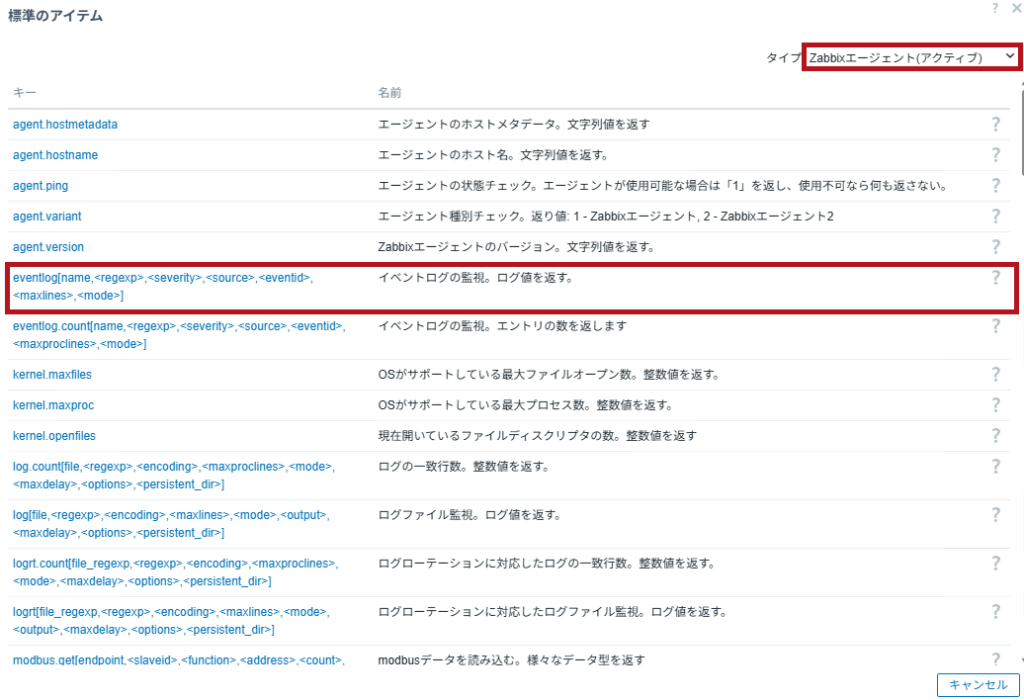Click the question mark beside kernel.maxfiles
The height and width of the screenshot is (700, 1024).
point(996,374)
